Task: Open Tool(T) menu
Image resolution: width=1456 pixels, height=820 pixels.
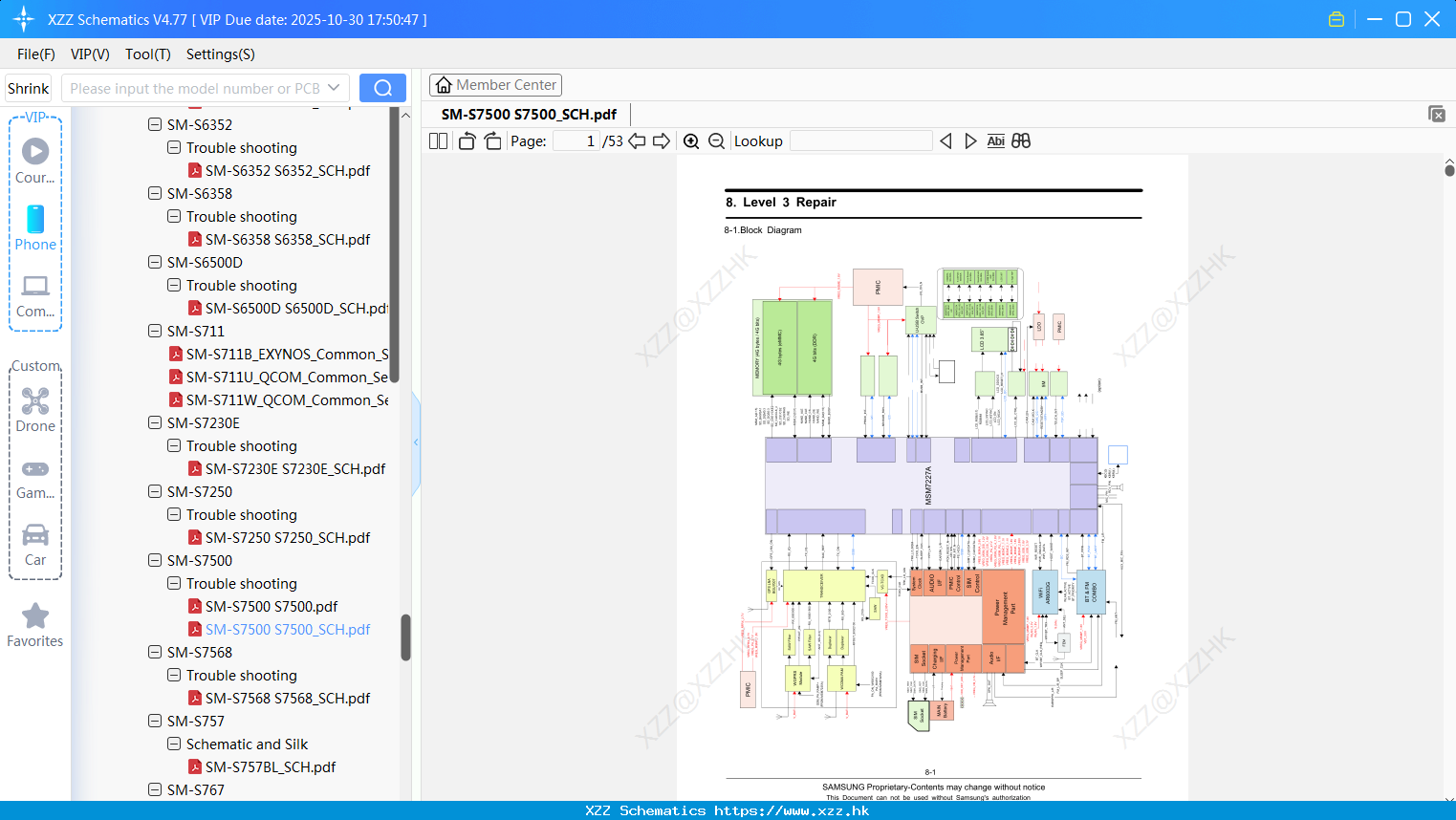Action: (x=148, y=54)
